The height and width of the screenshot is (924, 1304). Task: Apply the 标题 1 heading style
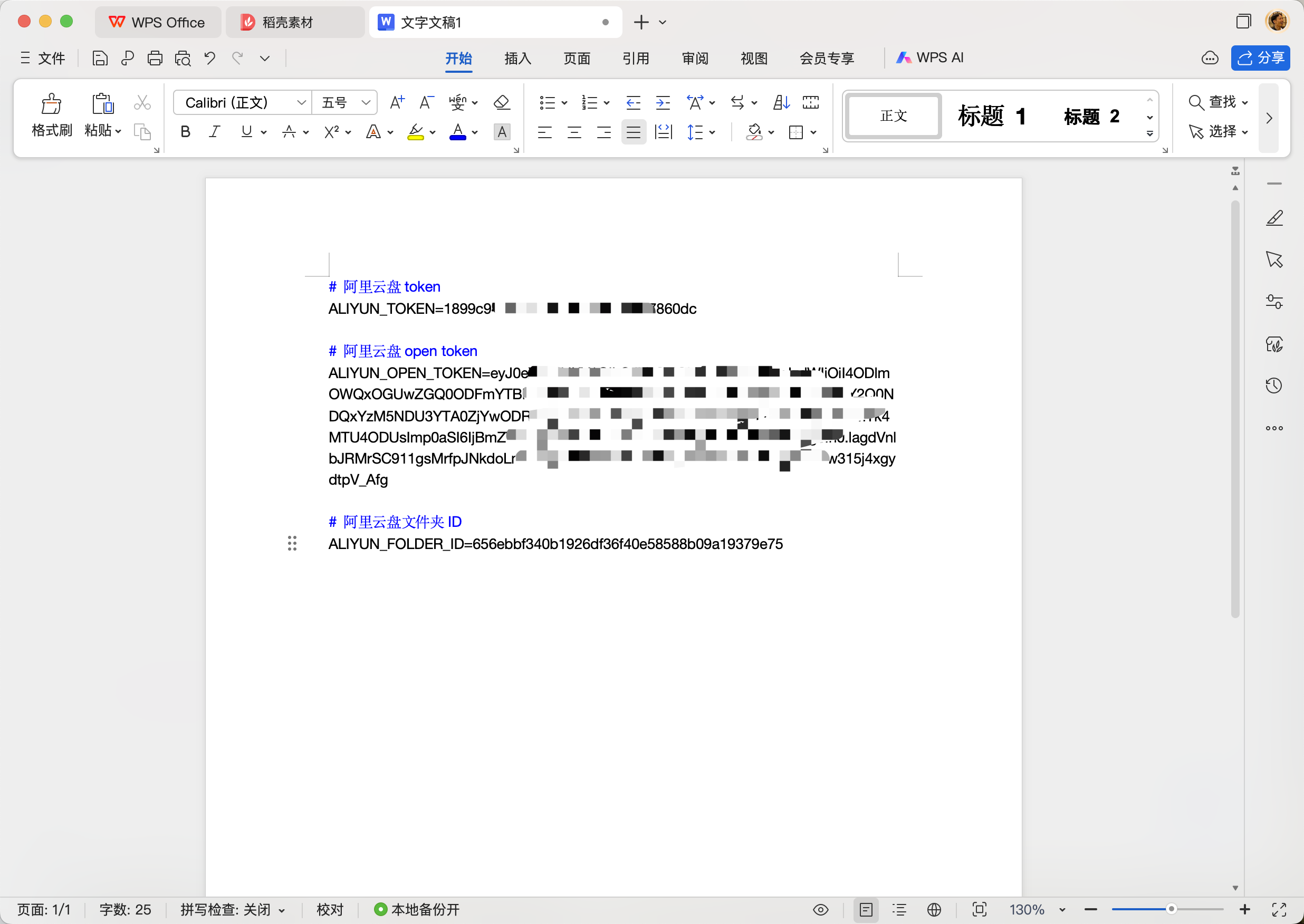[992, 116]
